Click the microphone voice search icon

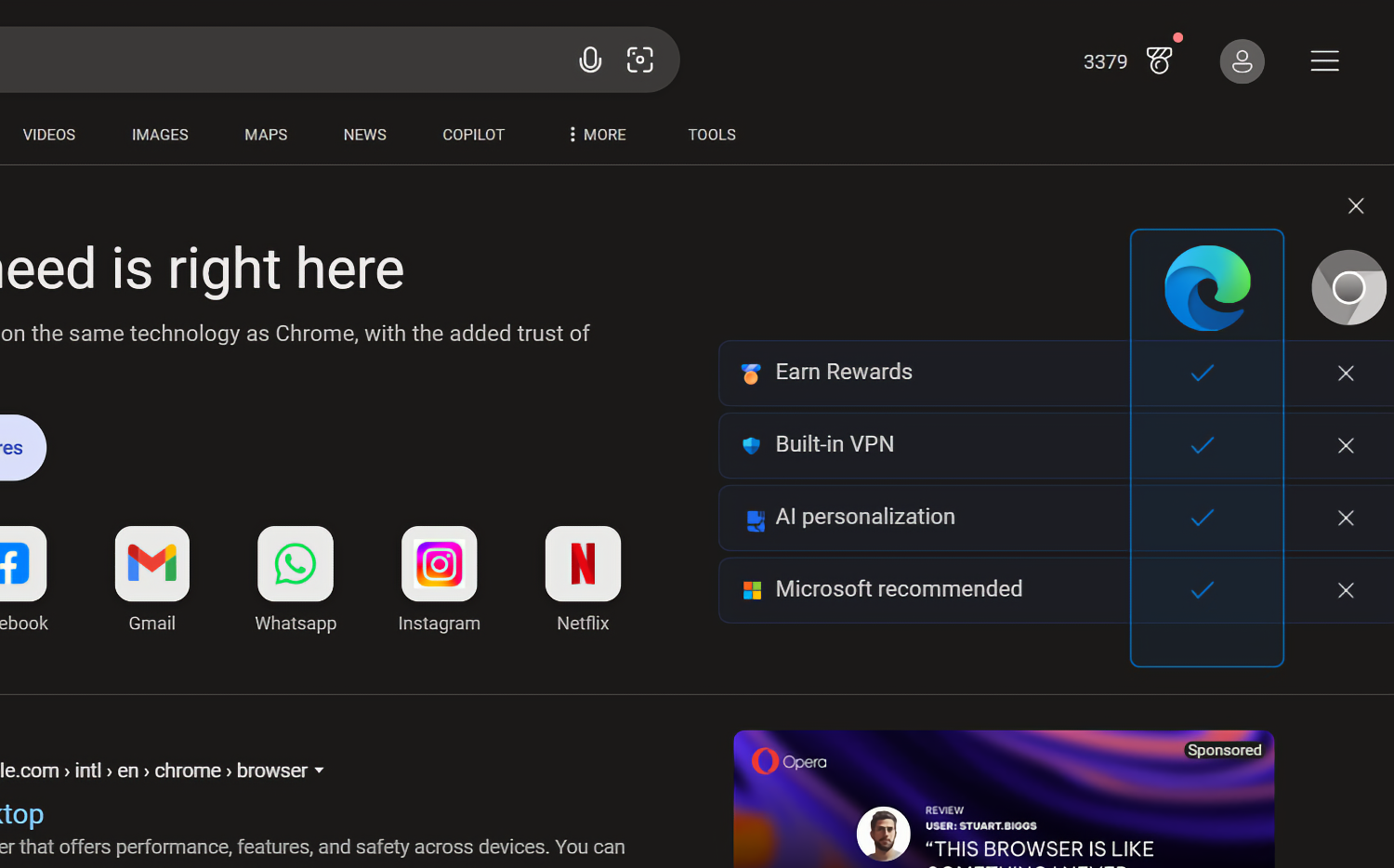coord(590,60)
